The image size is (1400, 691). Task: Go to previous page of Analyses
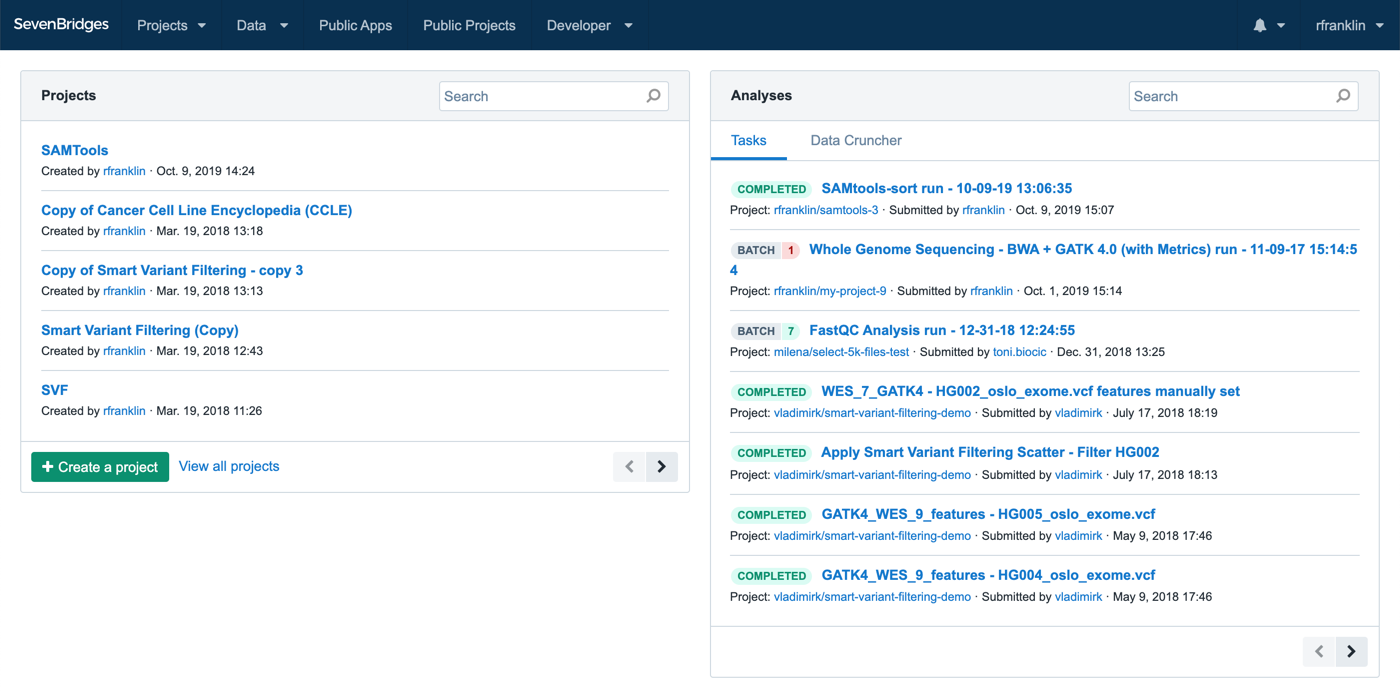(1319, 652)
